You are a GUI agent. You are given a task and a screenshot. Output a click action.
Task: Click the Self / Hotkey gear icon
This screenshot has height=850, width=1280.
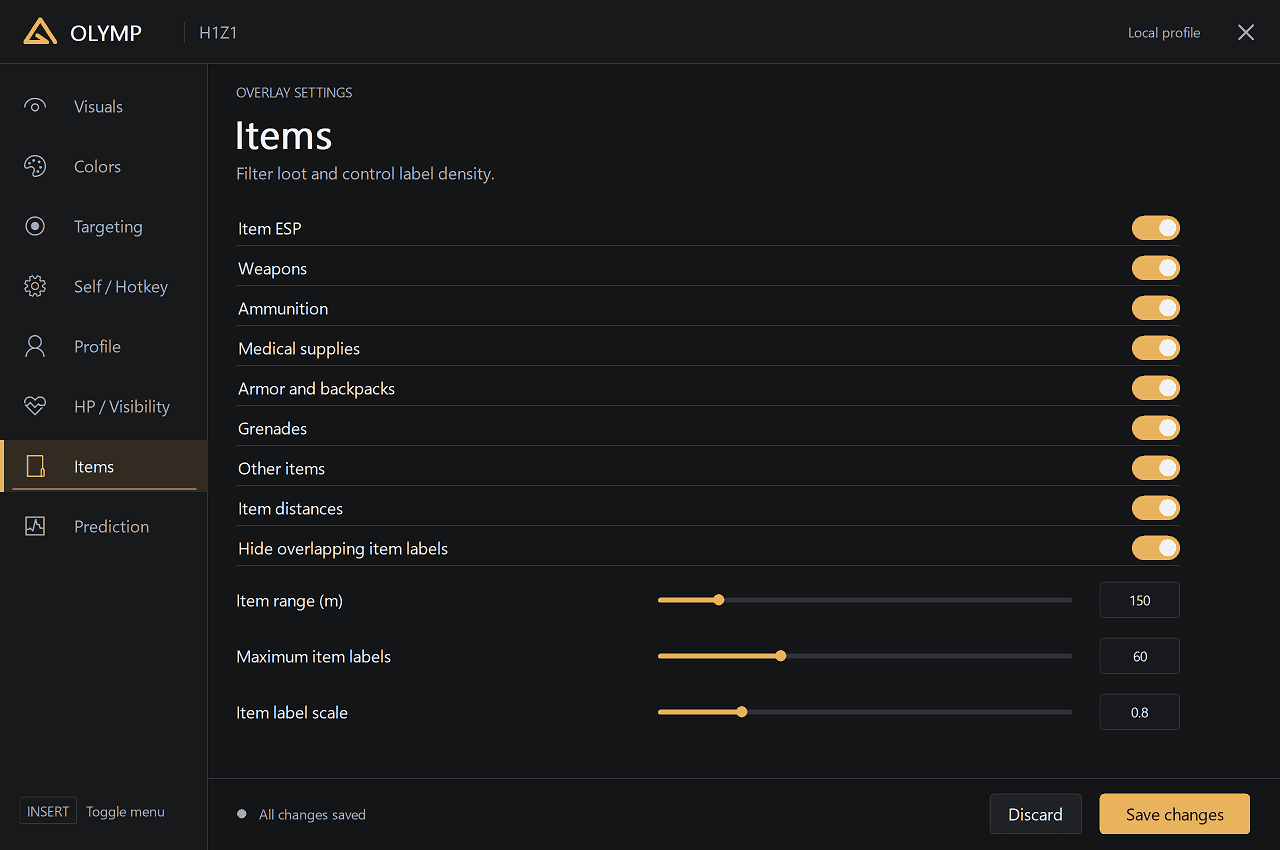click(35, 286)
